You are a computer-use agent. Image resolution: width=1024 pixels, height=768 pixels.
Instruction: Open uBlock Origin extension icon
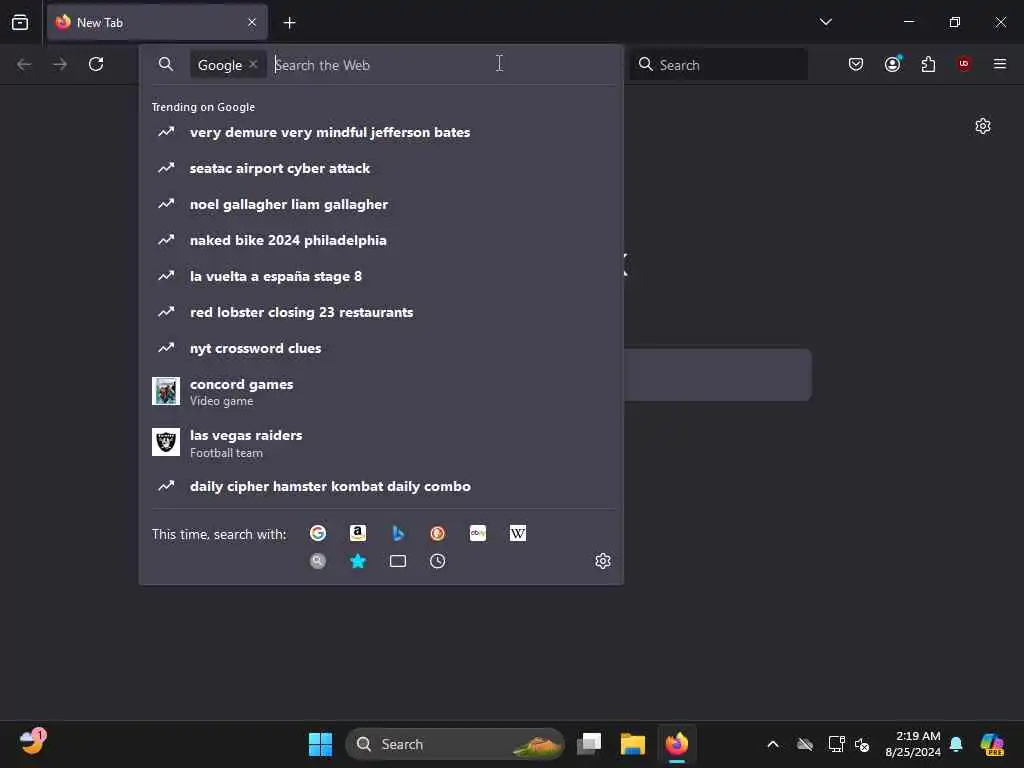coord(964,64)
